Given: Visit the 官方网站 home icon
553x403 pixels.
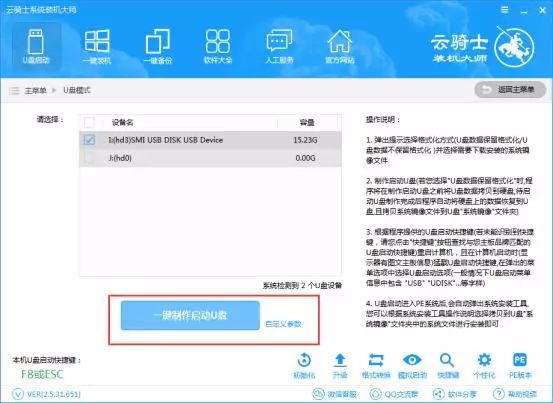Looking at the screenshot, I should [x=339, y=47].
